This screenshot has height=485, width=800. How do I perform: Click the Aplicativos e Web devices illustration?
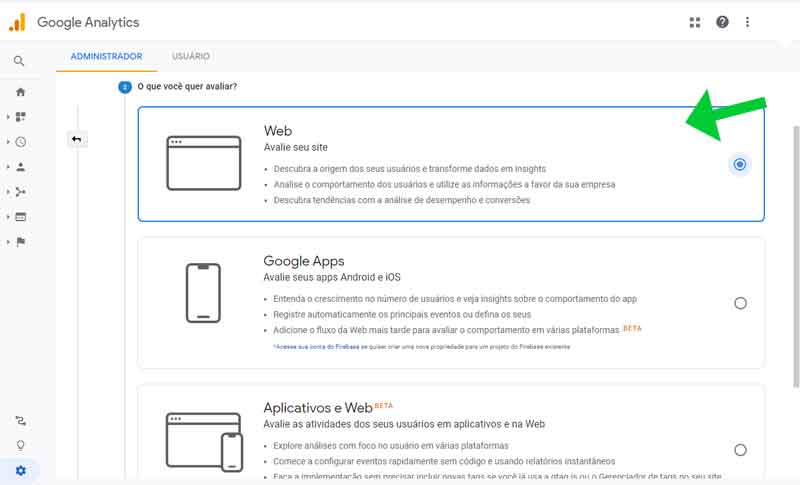pyautogui.click(x=204, y=442)
